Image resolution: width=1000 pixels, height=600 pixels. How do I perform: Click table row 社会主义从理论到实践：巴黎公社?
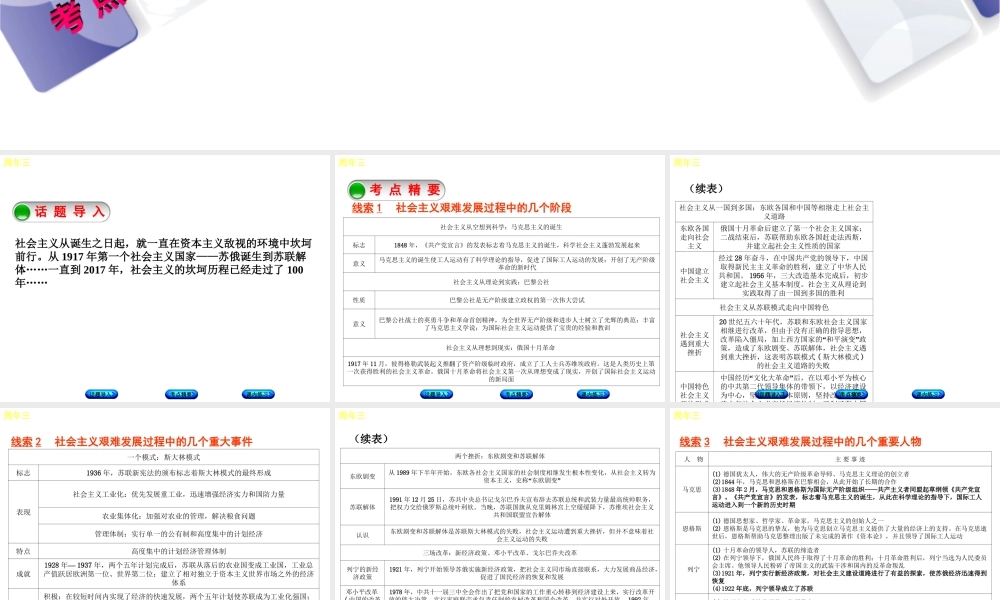tap(501, 282)
